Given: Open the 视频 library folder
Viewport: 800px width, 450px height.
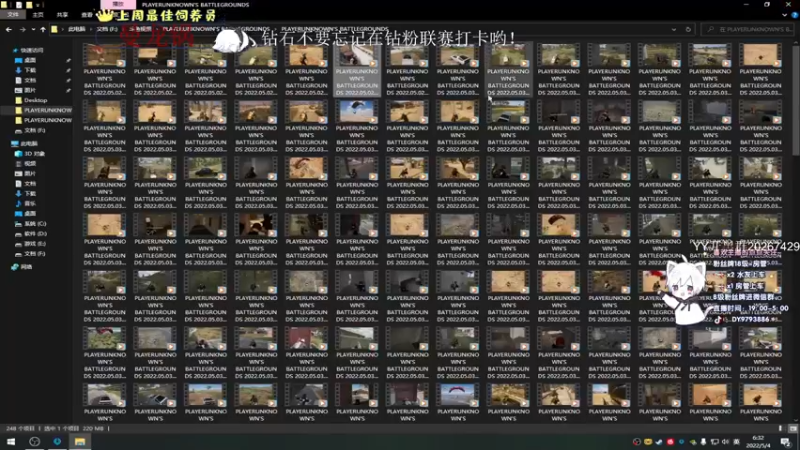Looking at the screenshot, I should (30, 164).
